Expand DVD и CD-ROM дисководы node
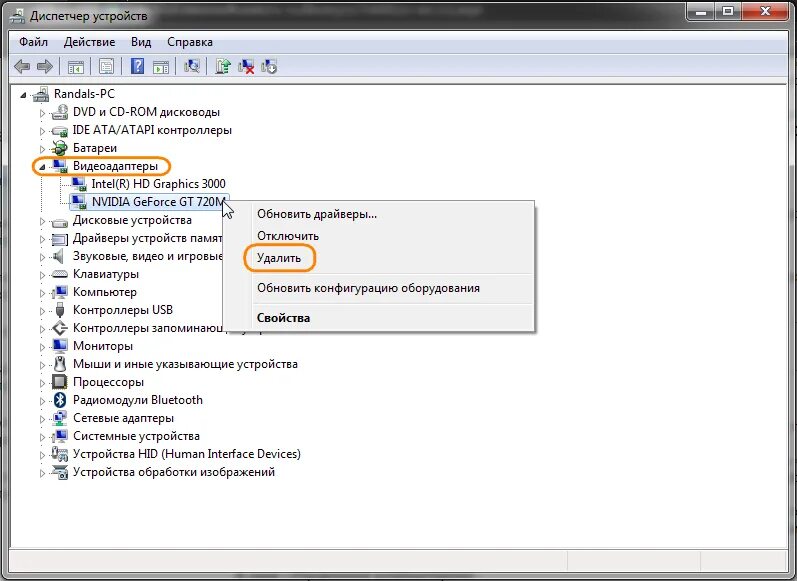The image size is (797, 581). (42, 113)
